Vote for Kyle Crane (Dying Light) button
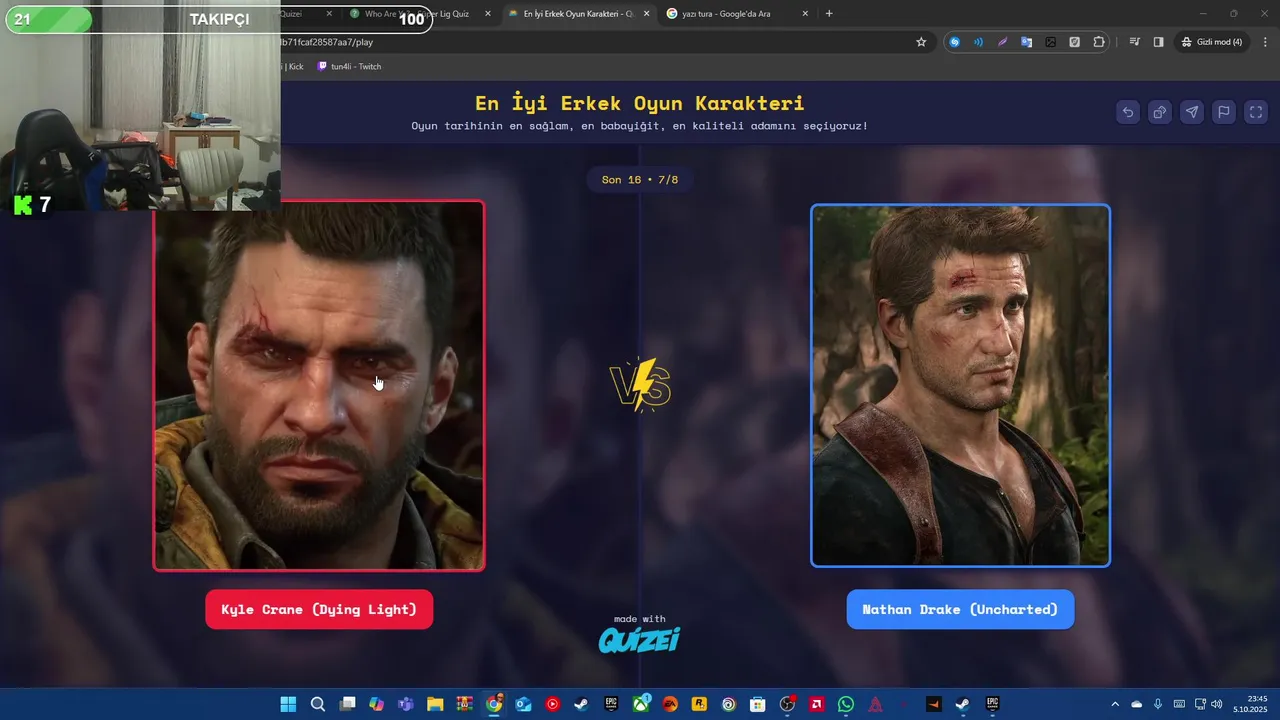The height and width of the screenshot is (720, 1280). pyautogui.click(x=319, y=609)
